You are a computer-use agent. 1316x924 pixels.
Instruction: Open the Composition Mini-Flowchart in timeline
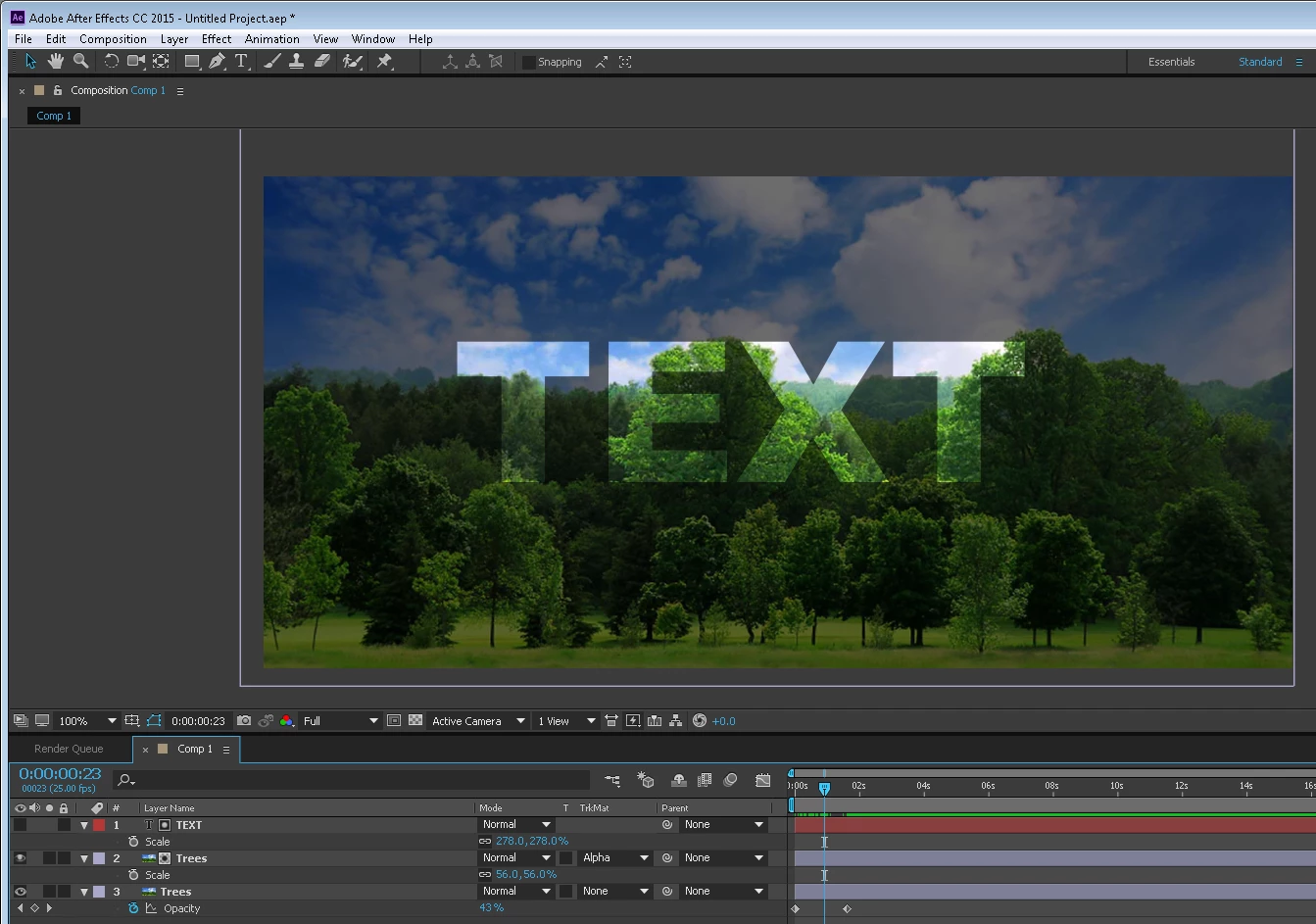pos(612,780)
